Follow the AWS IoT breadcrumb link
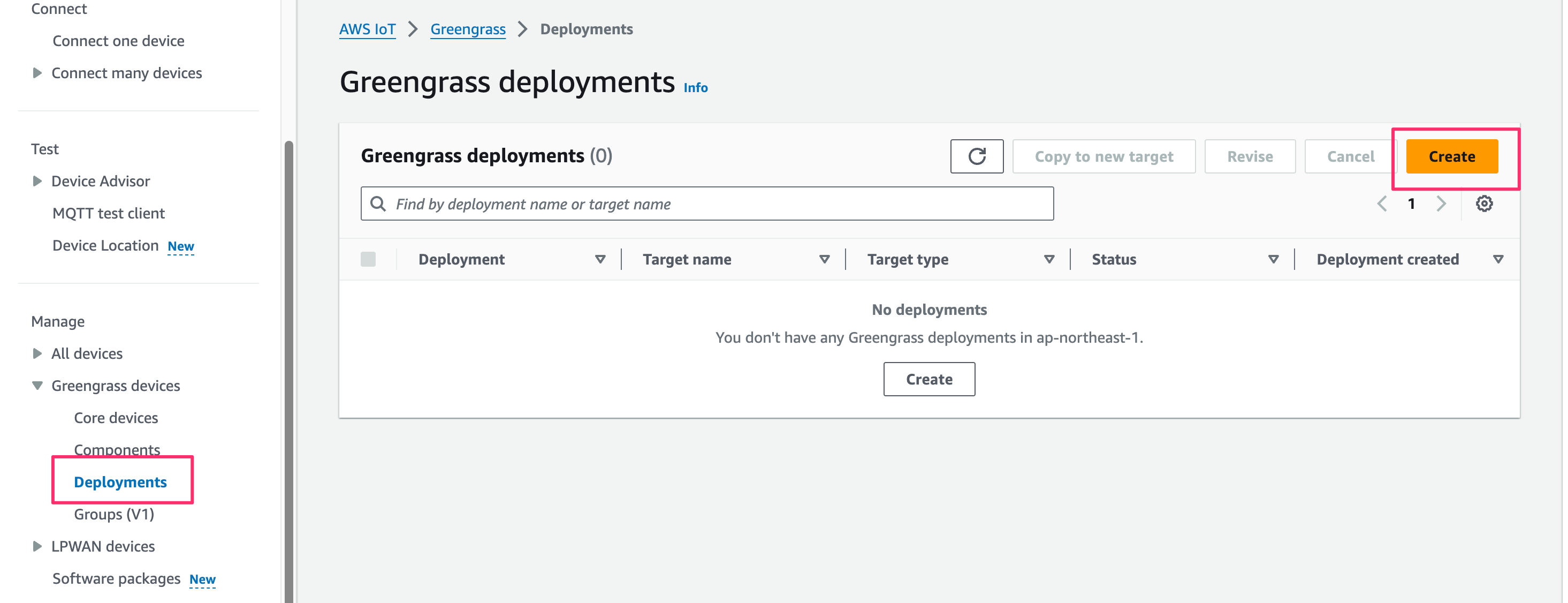Viewport: 1568px width, 603px height. [367, 29]
